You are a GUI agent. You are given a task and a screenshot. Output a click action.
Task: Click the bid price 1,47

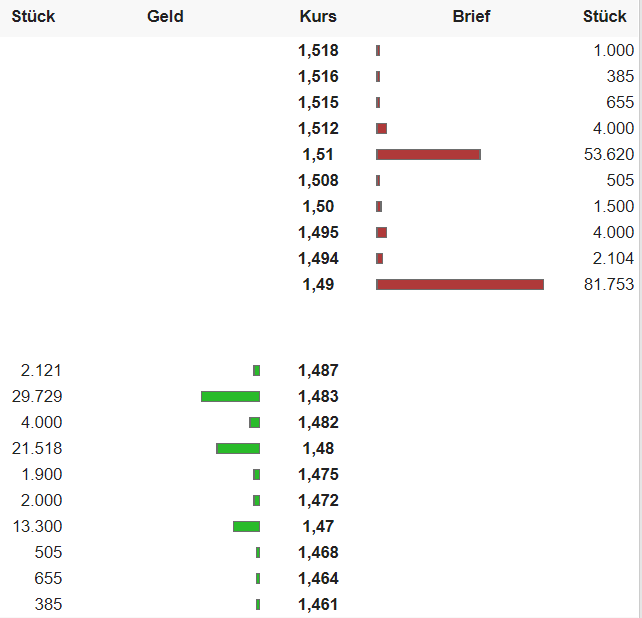point(318,526)
